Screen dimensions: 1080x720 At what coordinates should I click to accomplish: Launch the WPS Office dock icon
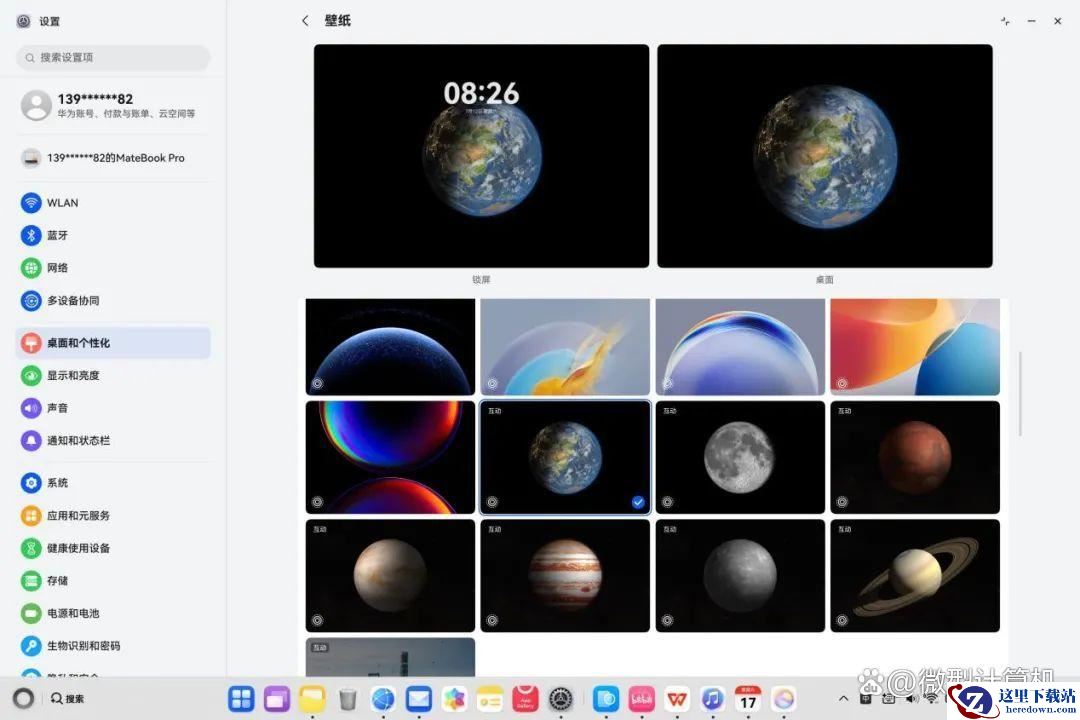point(677,699)
